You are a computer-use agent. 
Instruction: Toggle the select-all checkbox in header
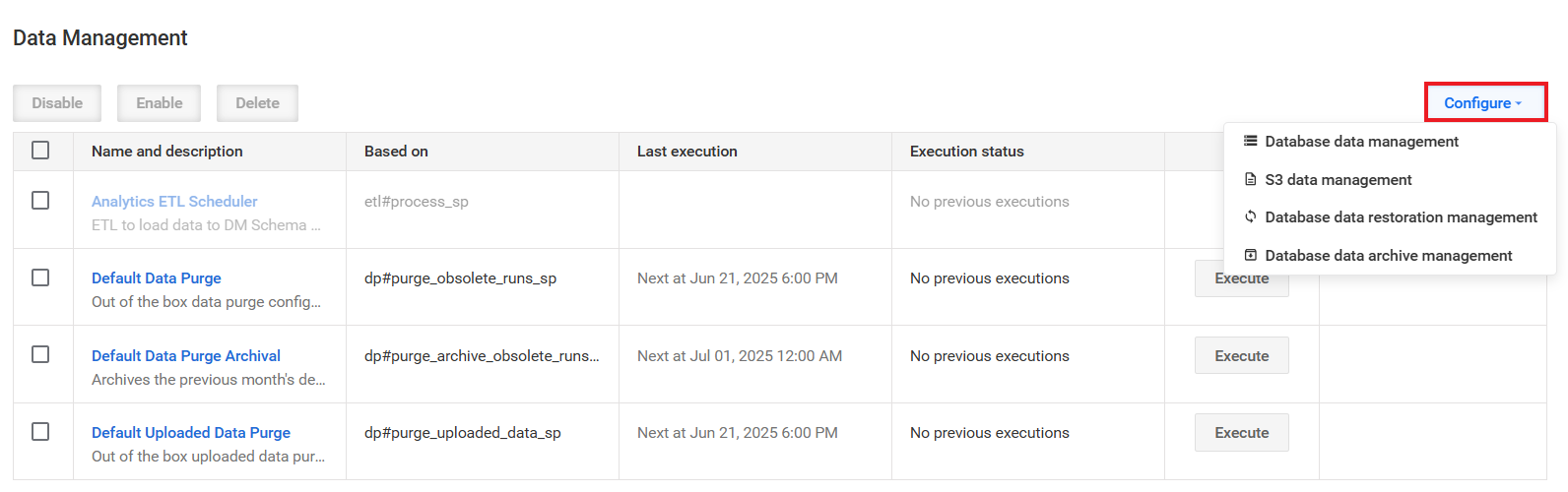click(40, 151)
